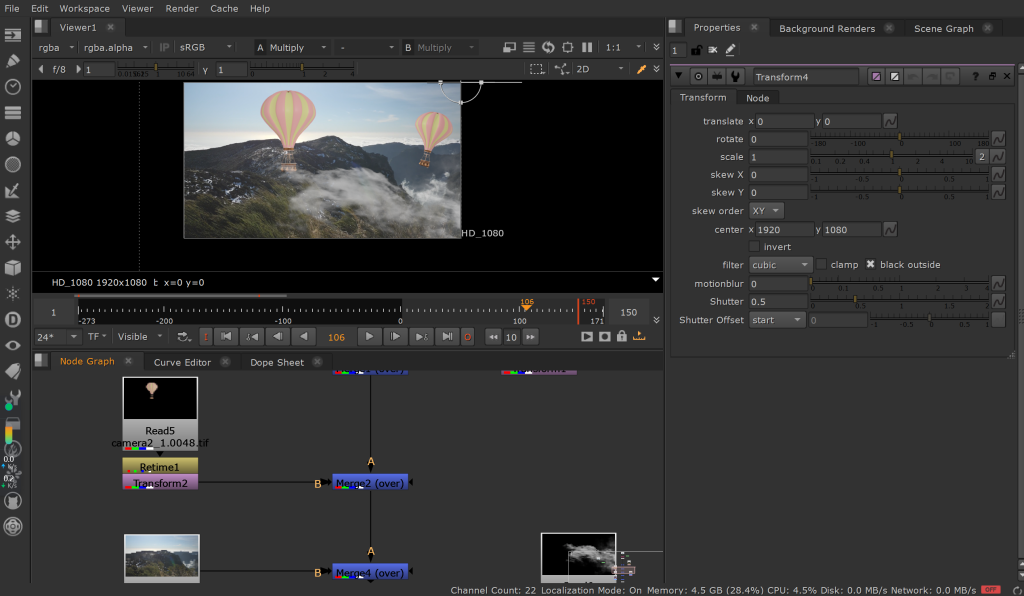Open the Render menu
The image size is (1024, 596).
click(x=181, y=8)
